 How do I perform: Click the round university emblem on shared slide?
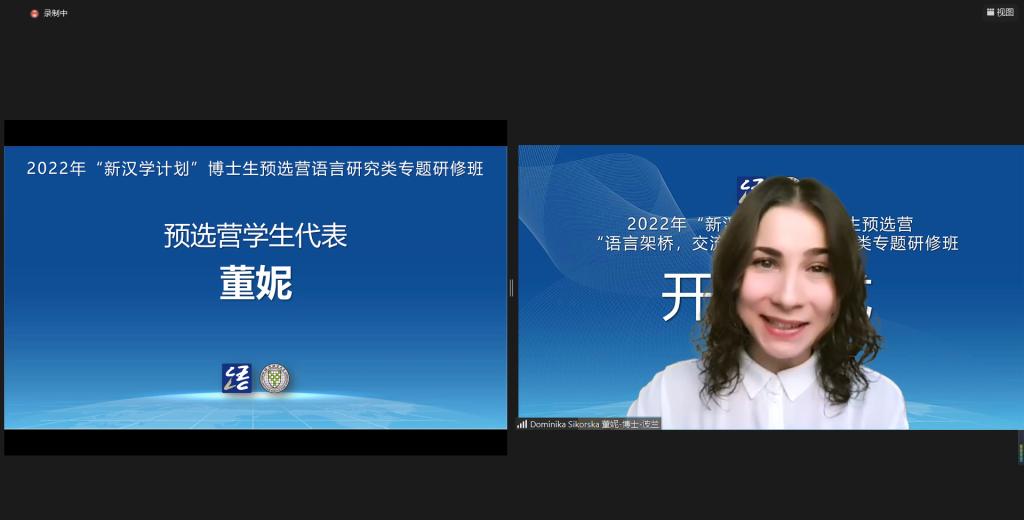pyautogui.click(x=274, y=378)
